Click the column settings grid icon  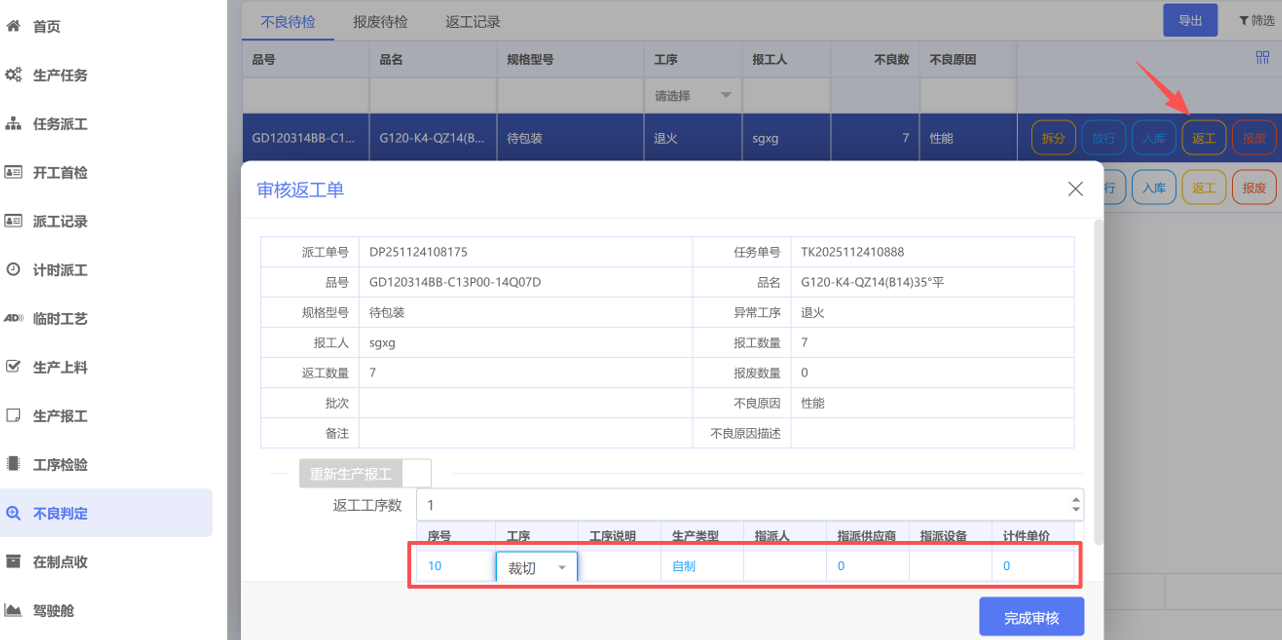coord(1262,58)
